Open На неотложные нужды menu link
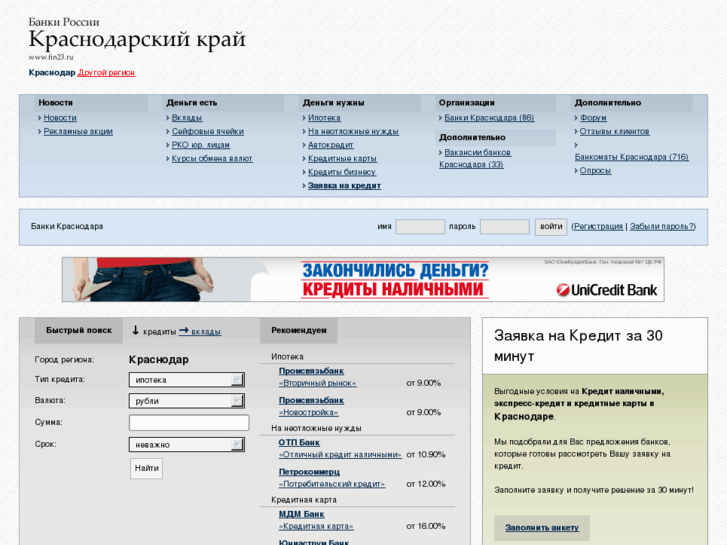Viewport: 727px width, 545px height. point(353,131)
